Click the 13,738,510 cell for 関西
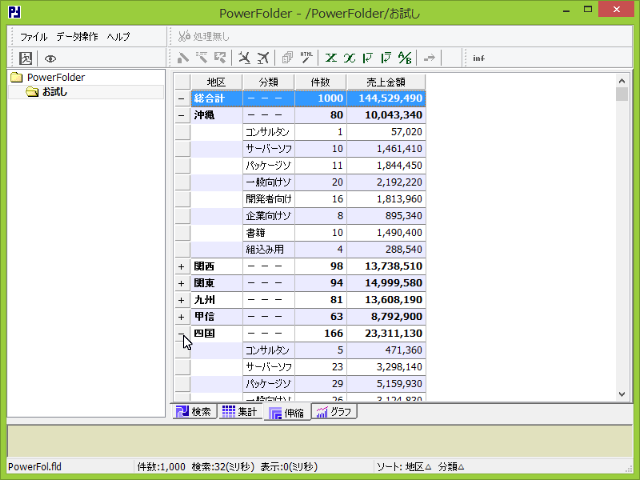 coord(386,267)
